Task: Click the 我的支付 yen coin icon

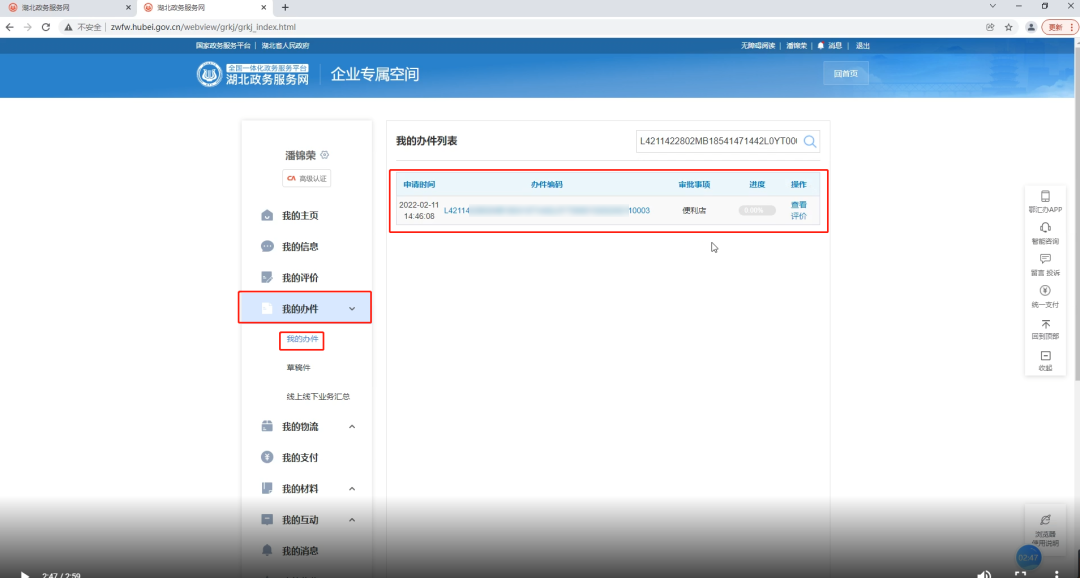Action: pyautogui.click(x=267, y=457)
